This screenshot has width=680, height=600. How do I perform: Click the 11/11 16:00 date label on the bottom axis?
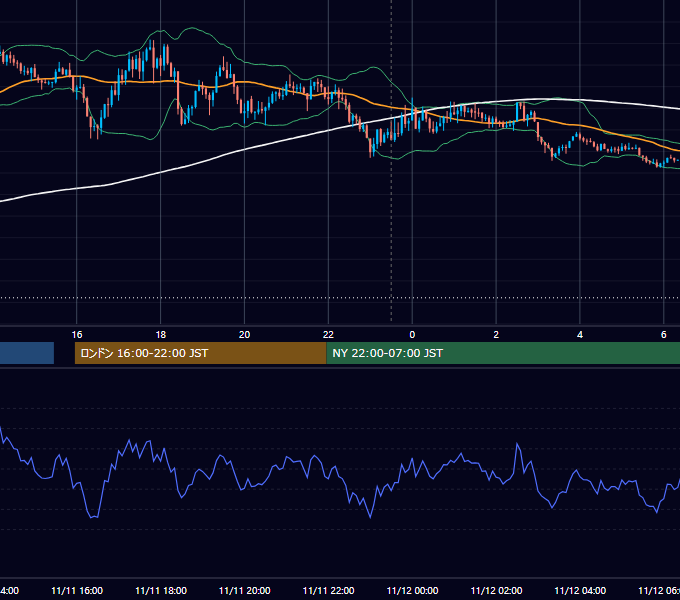pos(77,590)
